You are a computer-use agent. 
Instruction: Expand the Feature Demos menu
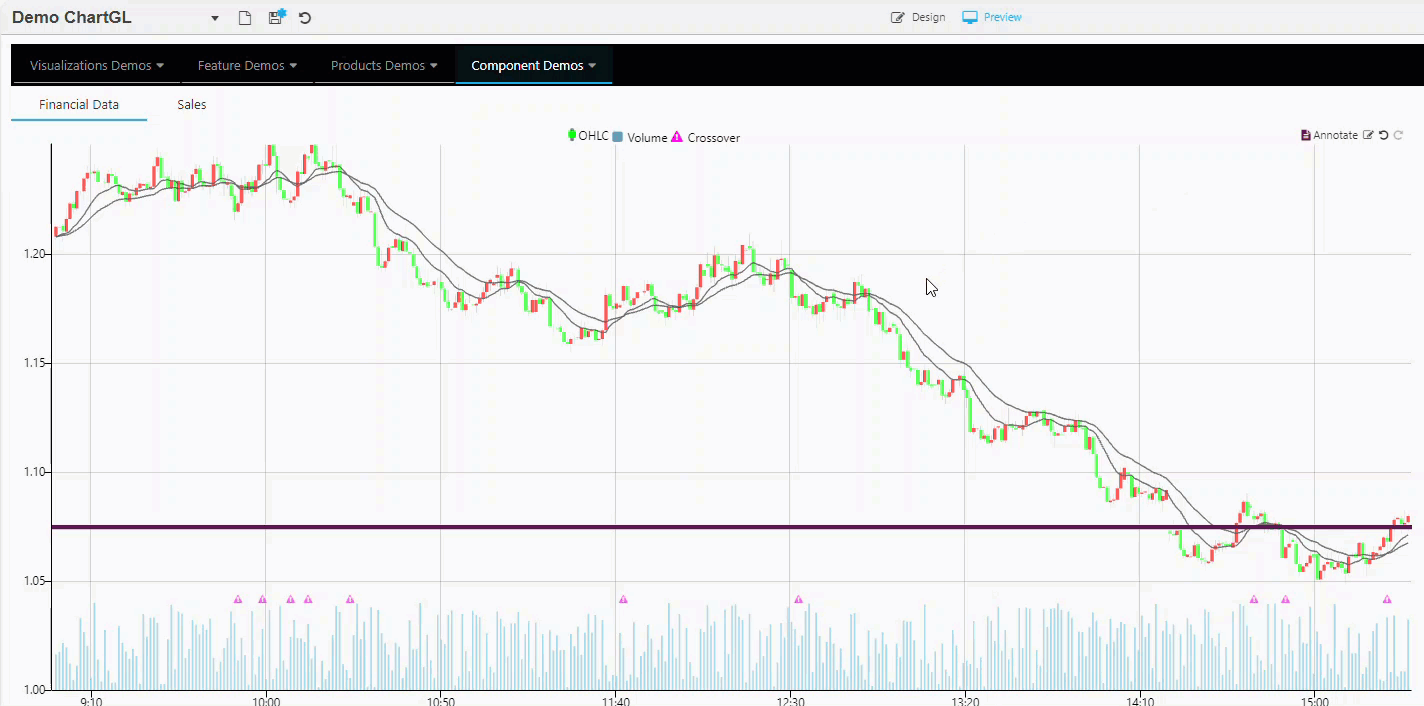247,66
